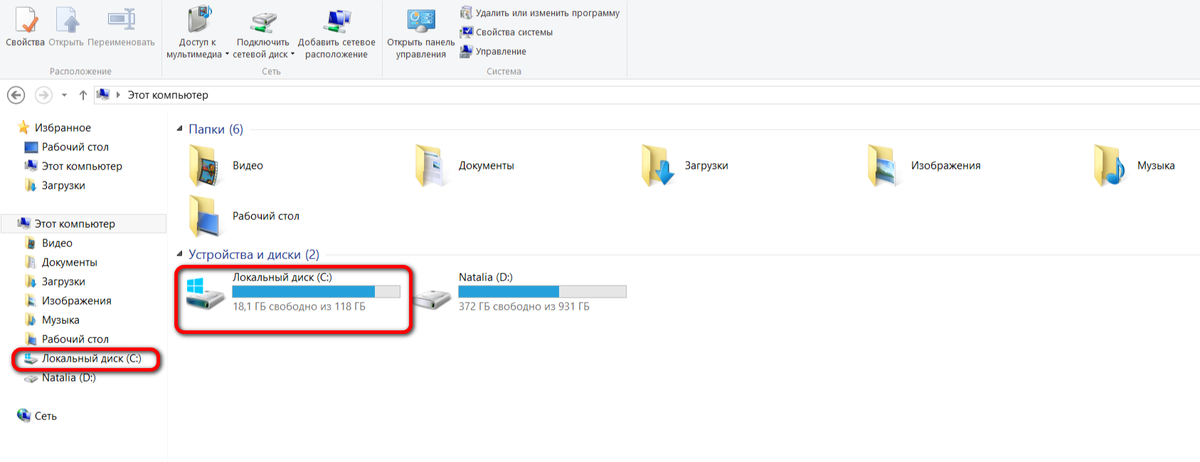Click the D: drive usage bar

pyautogui.click(x=542, y=291)
